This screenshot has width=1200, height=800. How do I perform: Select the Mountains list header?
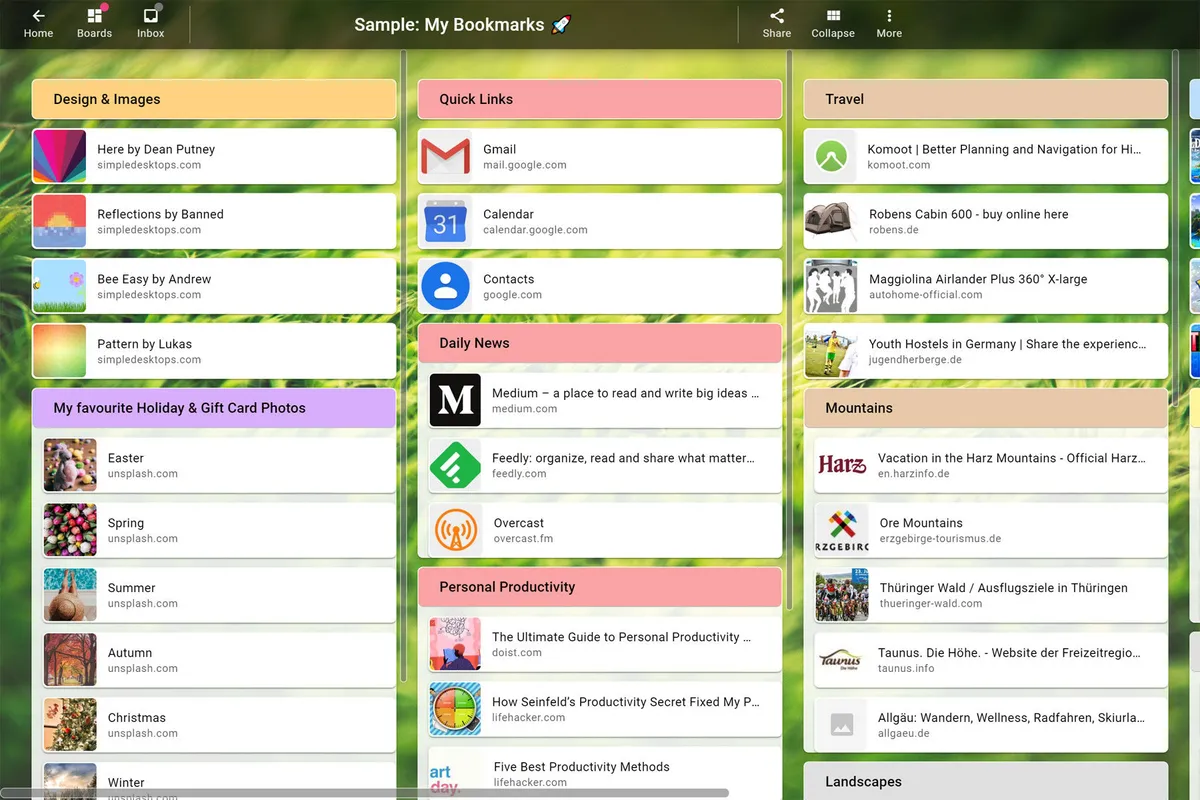point(986,408)
